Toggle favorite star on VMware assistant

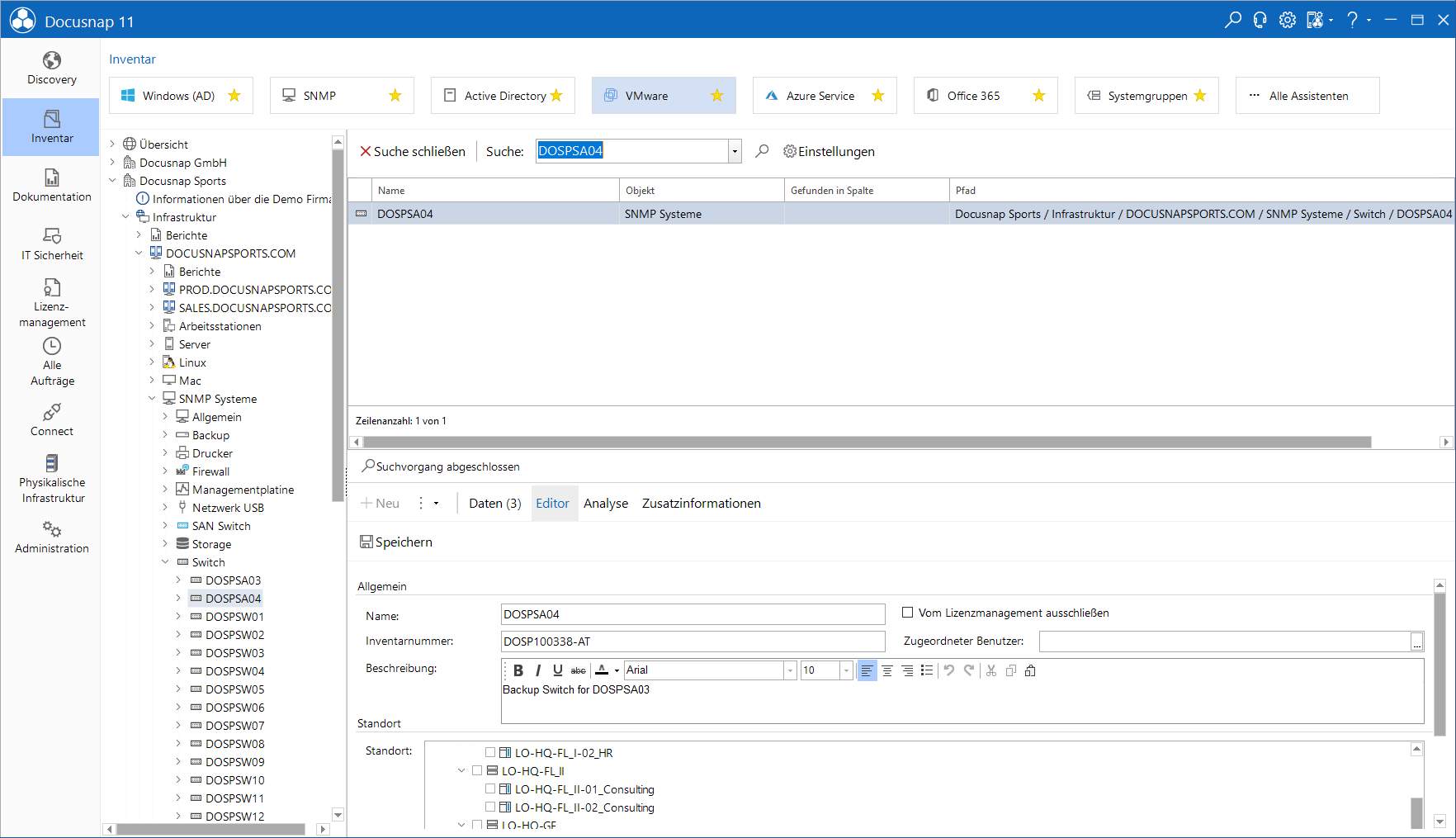pyautogui.click(x=717, y=96)
